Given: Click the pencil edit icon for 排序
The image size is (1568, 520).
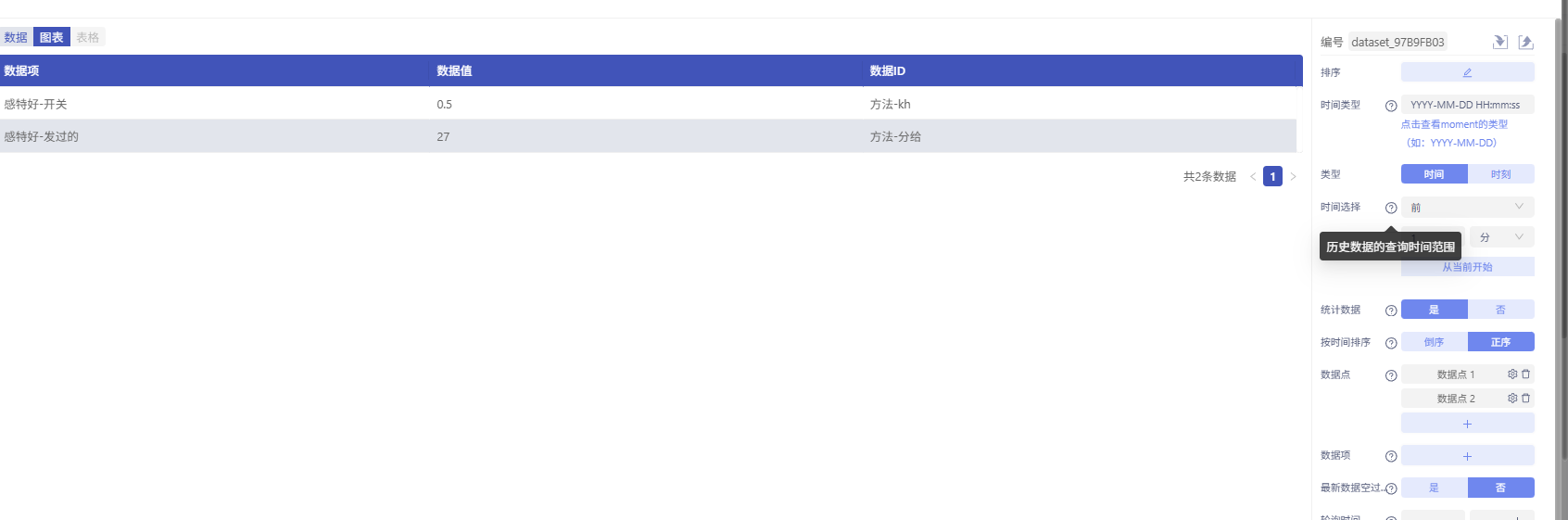Looking at the screenshot, I should tap(1467, 72).
